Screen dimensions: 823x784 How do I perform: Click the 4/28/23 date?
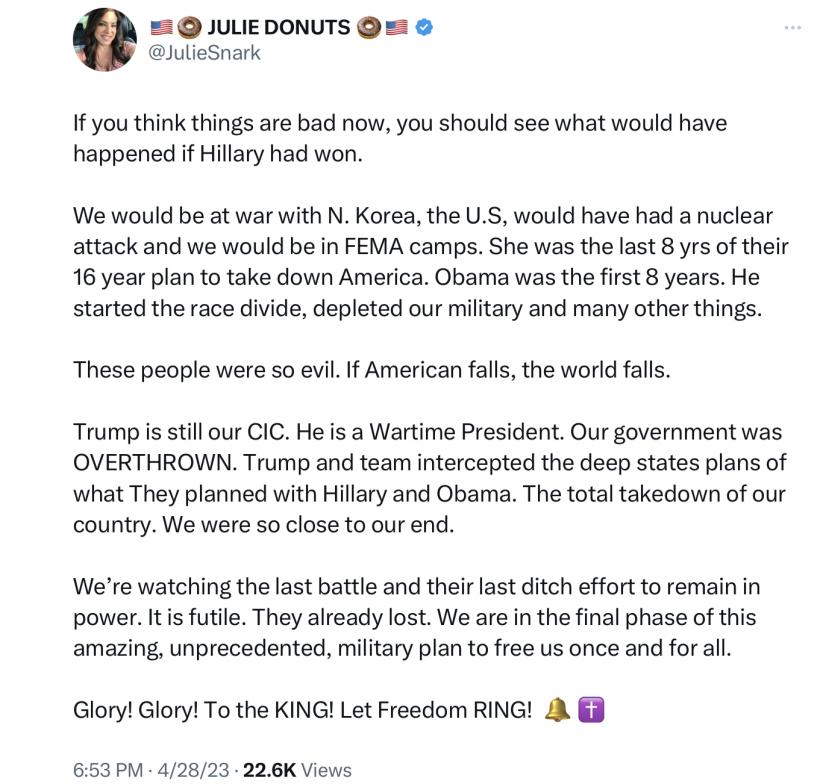(x=193, y=770)
